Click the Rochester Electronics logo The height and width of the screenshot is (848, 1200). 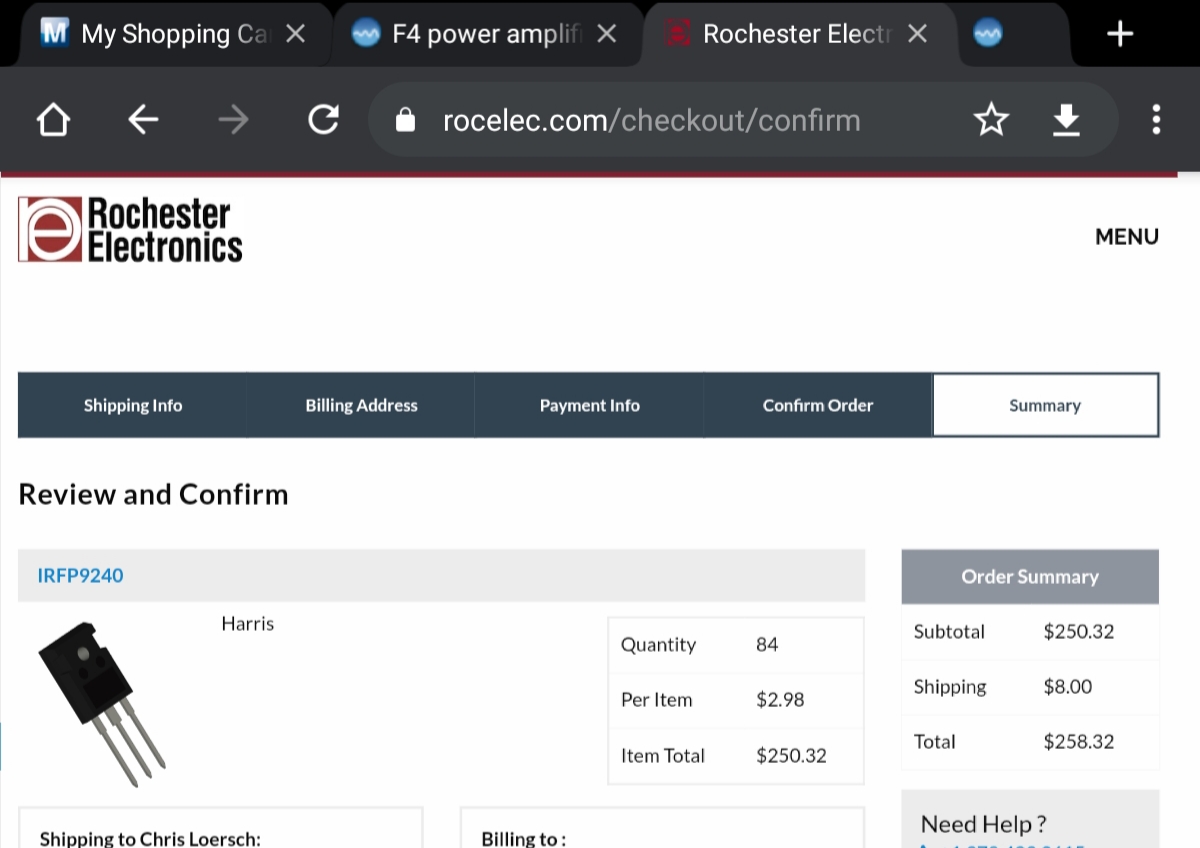point(130,229)
